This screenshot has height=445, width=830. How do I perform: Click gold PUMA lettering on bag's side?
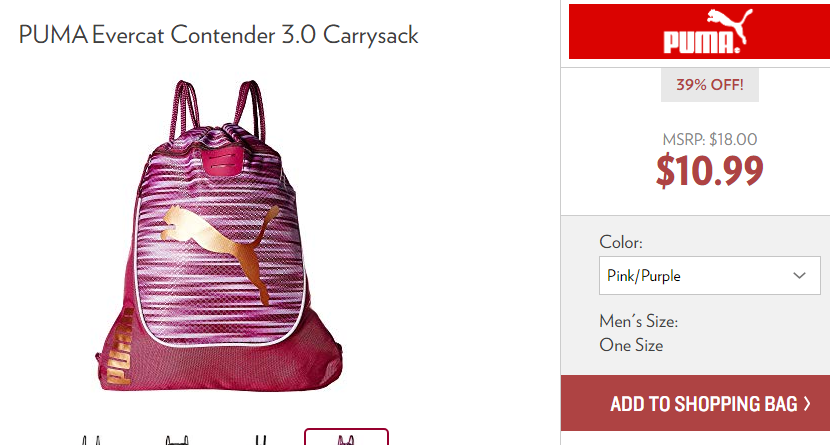(119, 348)
